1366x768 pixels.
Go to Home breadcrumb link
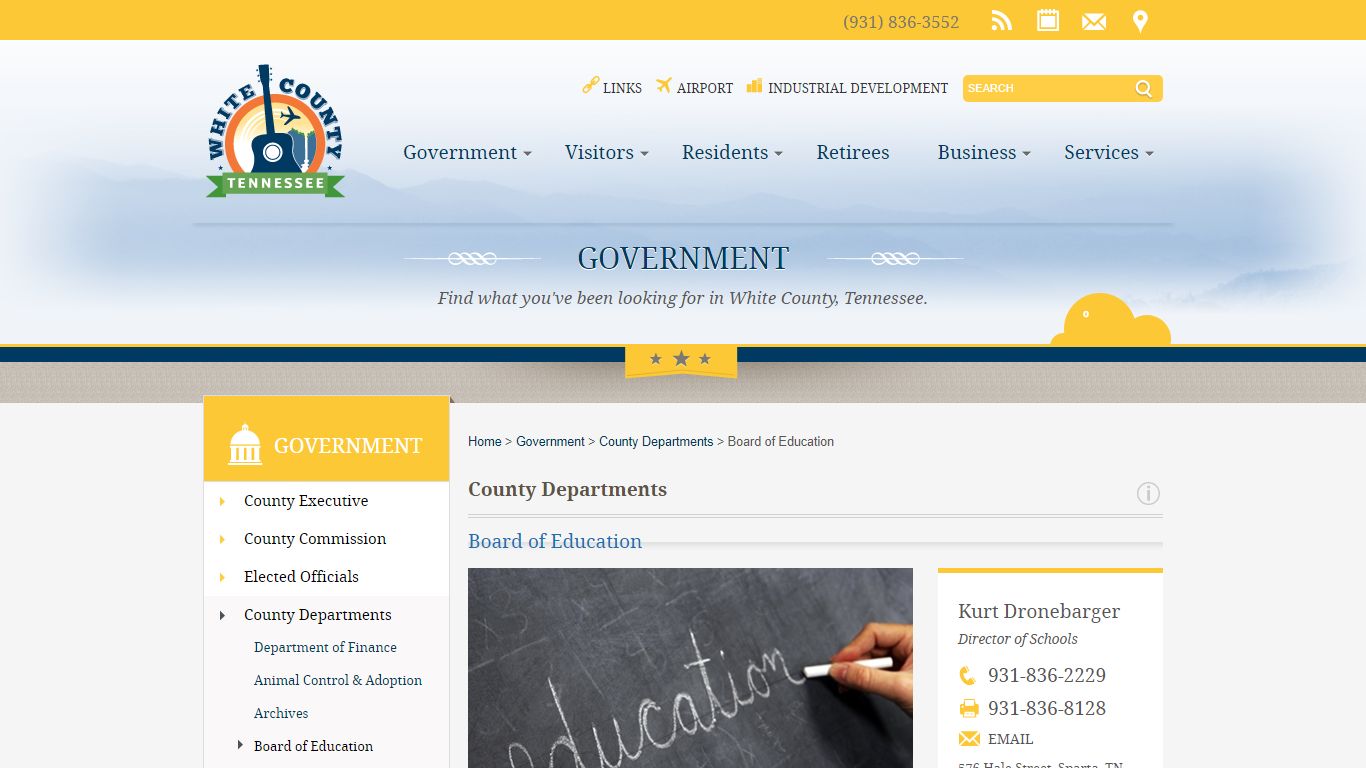[485, 441]
